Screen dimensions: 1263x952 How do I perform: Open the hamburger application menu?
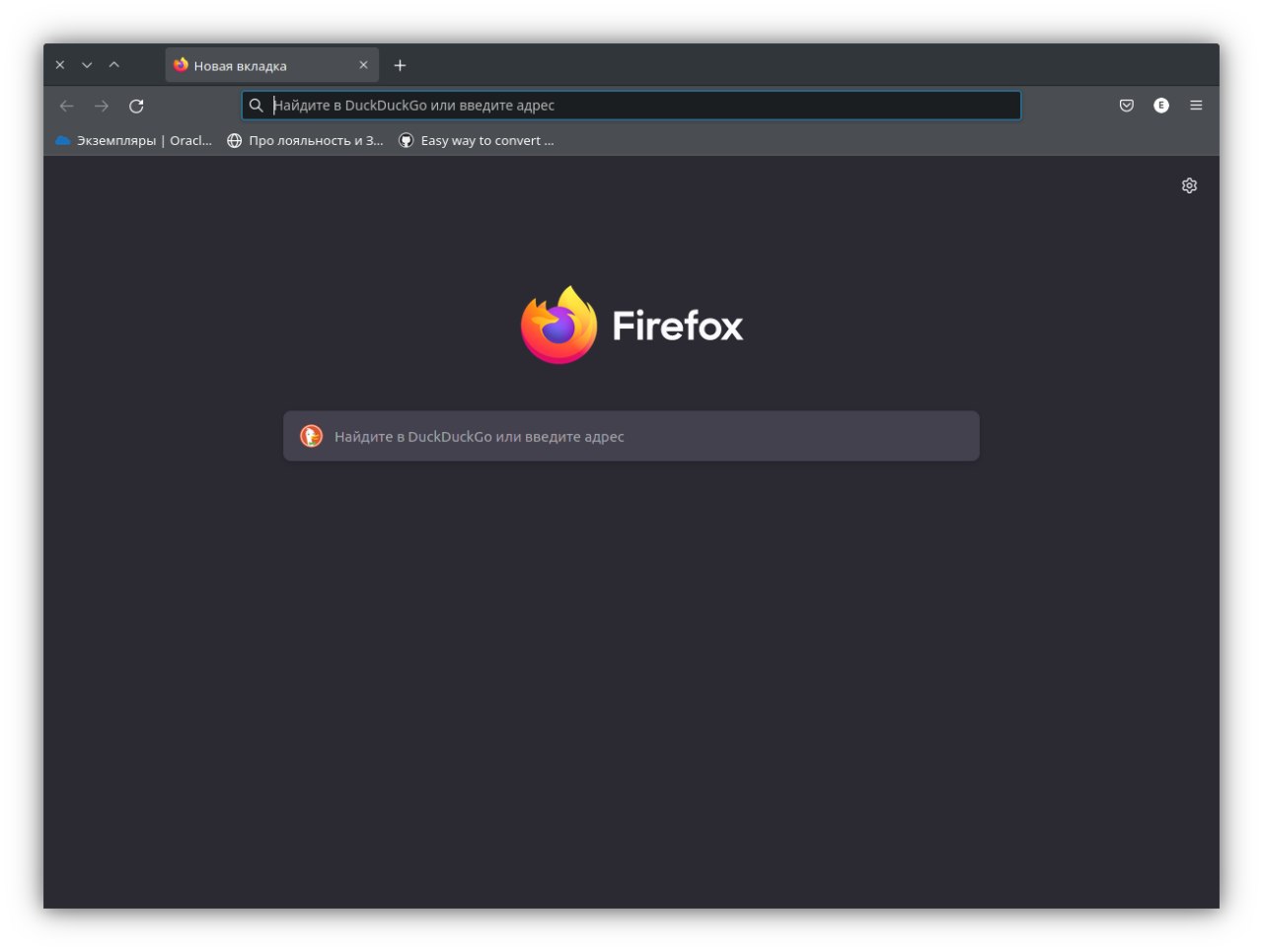[1196, 106]
